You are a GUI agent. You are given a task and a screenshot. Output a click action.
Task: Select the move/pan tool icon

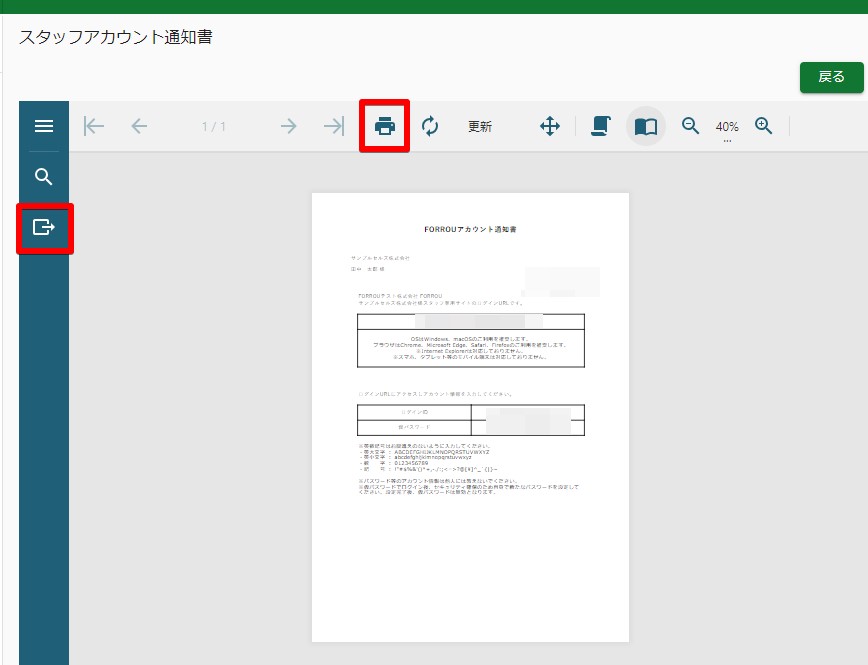550,126
